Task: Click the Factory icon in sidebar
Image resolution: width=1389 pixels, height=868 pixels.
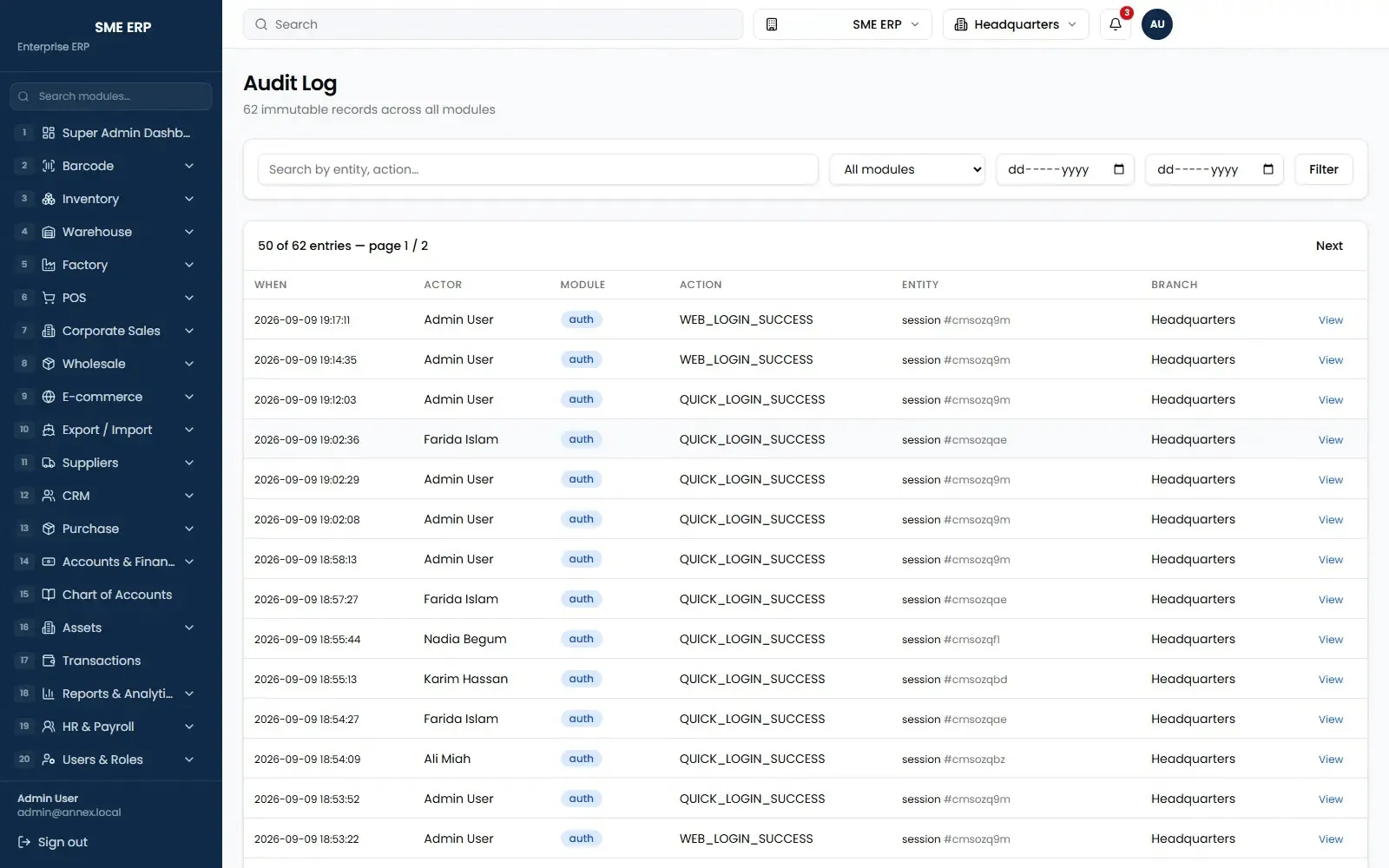Action: click(x=49, y=265)
